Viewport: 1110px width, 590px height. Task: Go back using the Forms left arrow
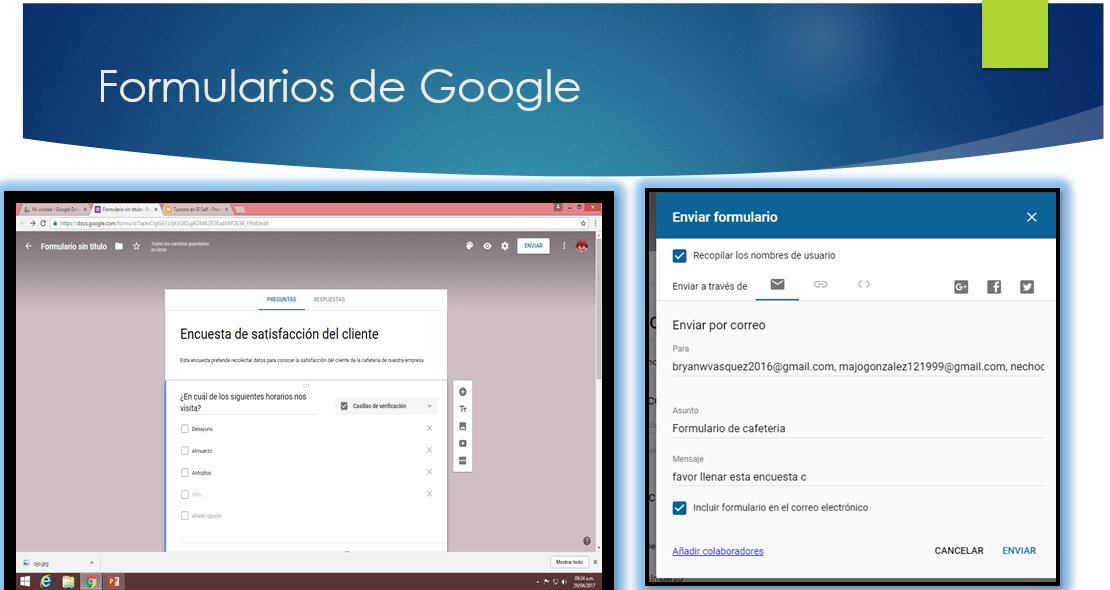point(28,246)
